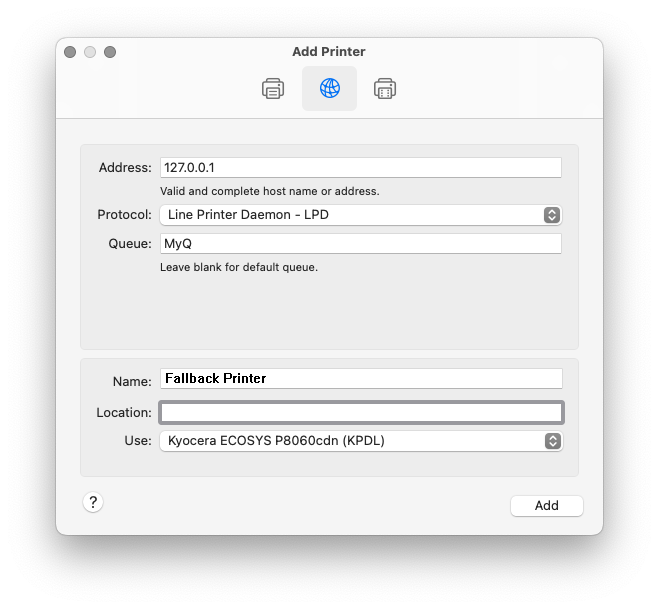The height and width of the screenshot is (609, 659).
Task: Focus the Queue field containing MyQ
Action: click(x=360, y=244)
